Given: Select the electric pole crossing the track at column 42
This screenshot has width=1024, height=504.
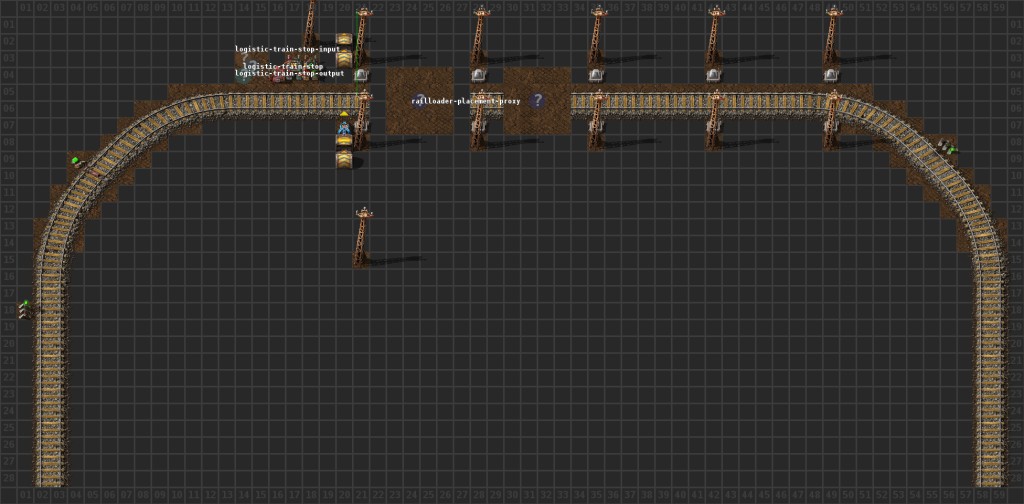Looking at the screenshot, I should click(715, 119).
